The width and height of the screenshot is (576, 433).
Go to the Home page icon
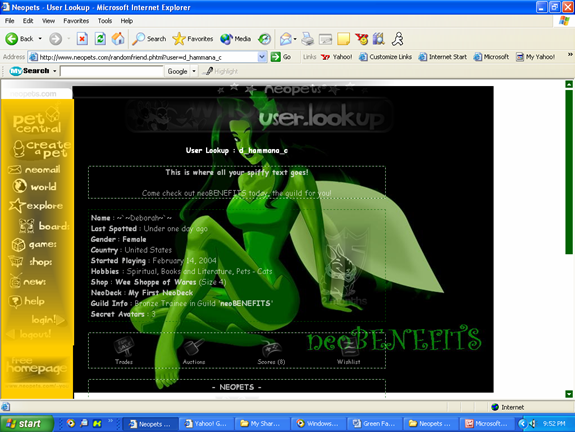(x=118, y=39)
